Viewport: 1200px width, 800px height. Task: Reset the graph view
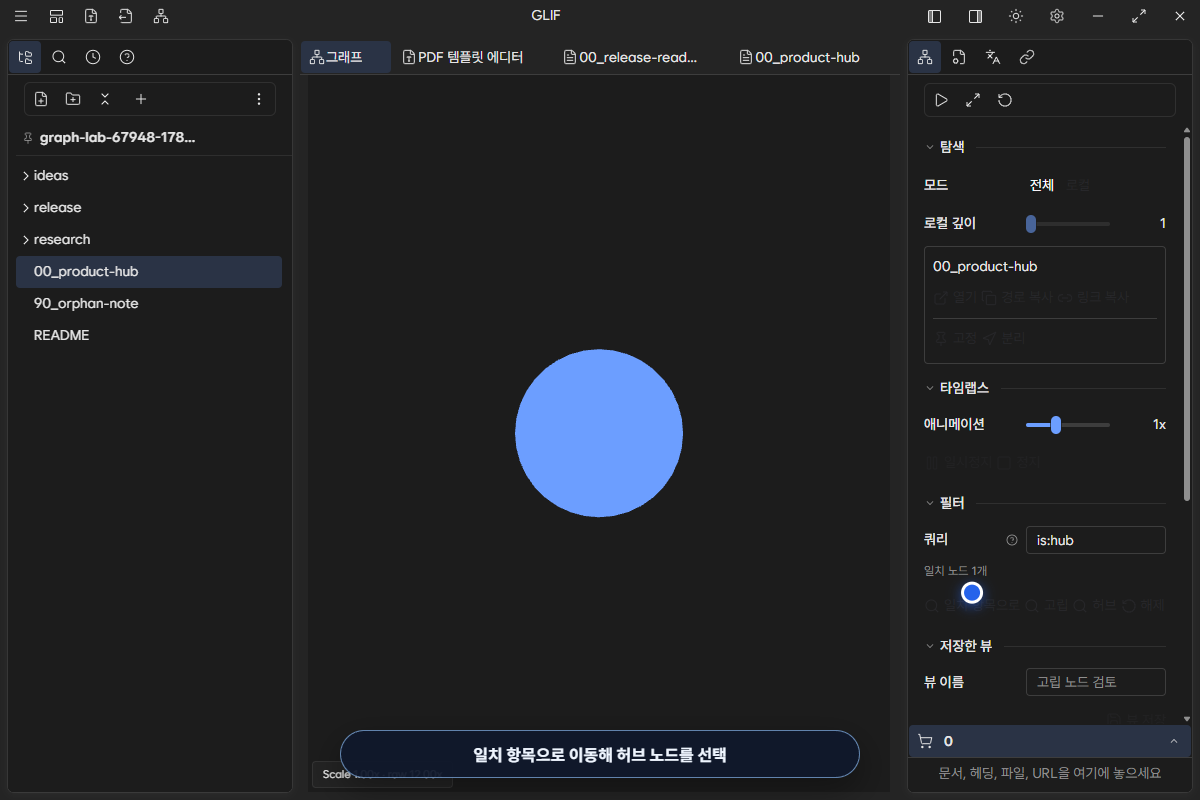(1005, 100)
